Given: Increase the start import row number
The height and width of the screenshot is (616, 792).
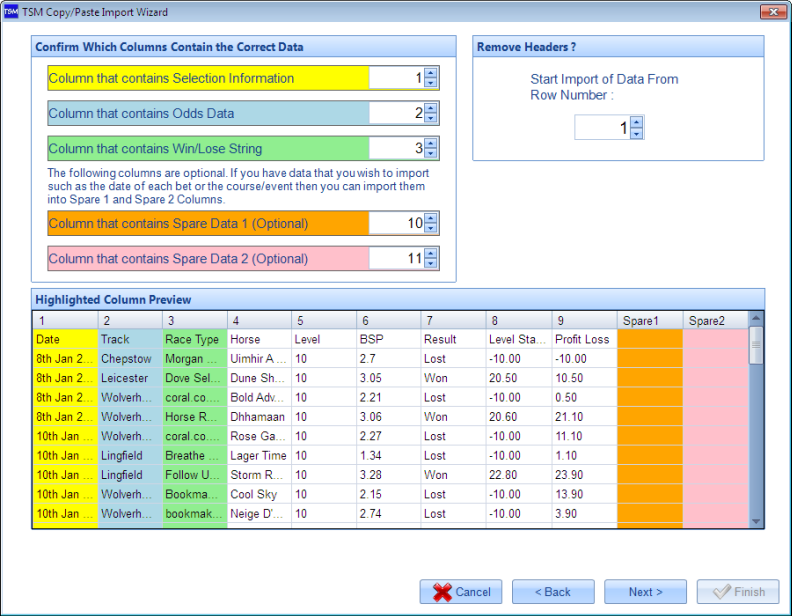Looking at the screenshot, I should (637, 123).
